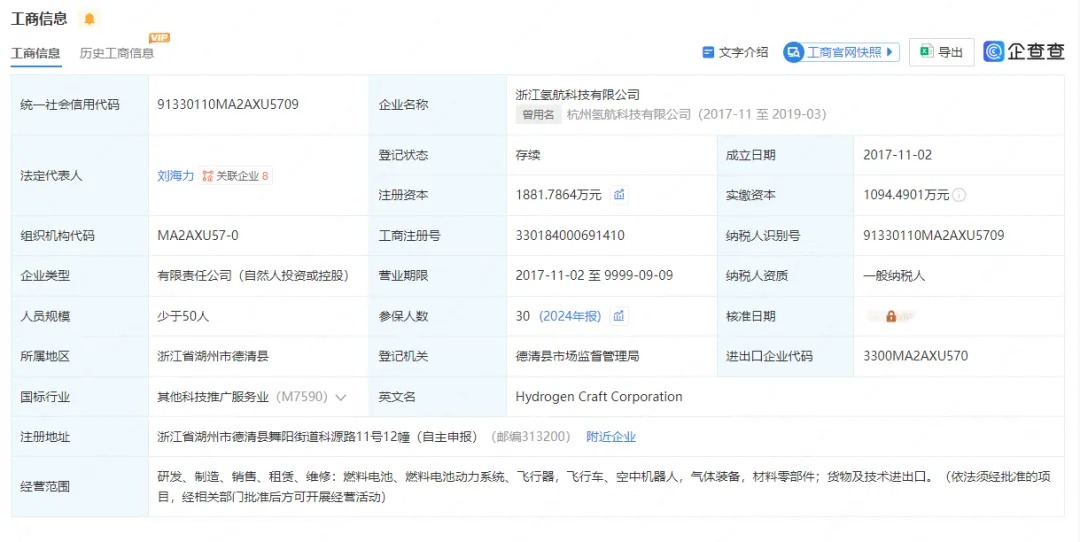Click the 企查查 logo

pyautogui.click(x=1023, y=52)
